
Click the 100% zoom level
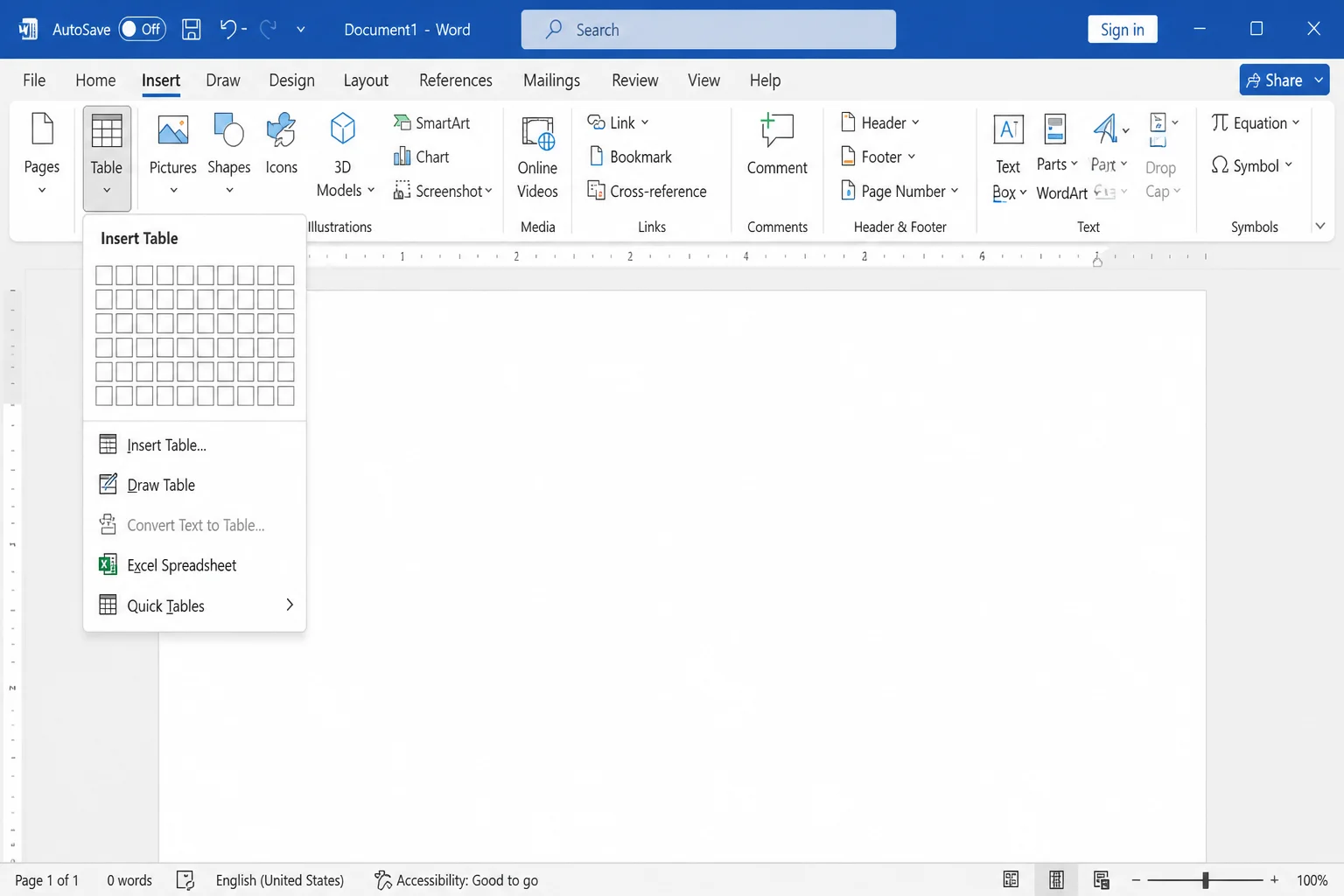pos(1312,880)
